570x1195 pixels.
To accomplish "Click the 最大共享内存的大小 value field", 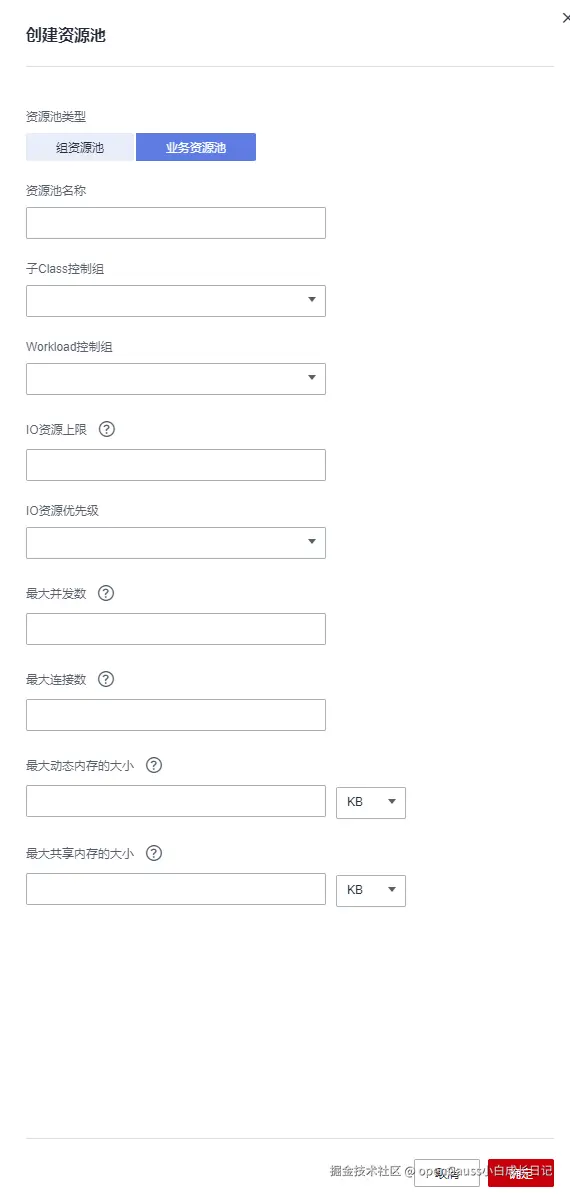I will pyautogui.click(x=176, y=889).
